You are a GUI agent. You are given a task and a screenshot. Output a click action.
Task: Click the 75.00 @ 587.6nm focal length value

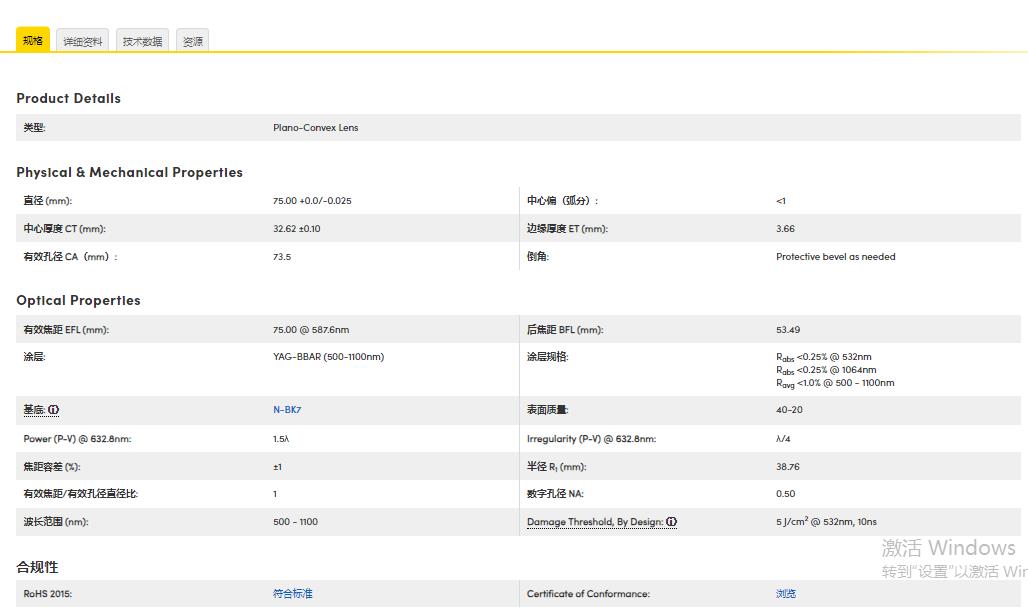point(311,330)
